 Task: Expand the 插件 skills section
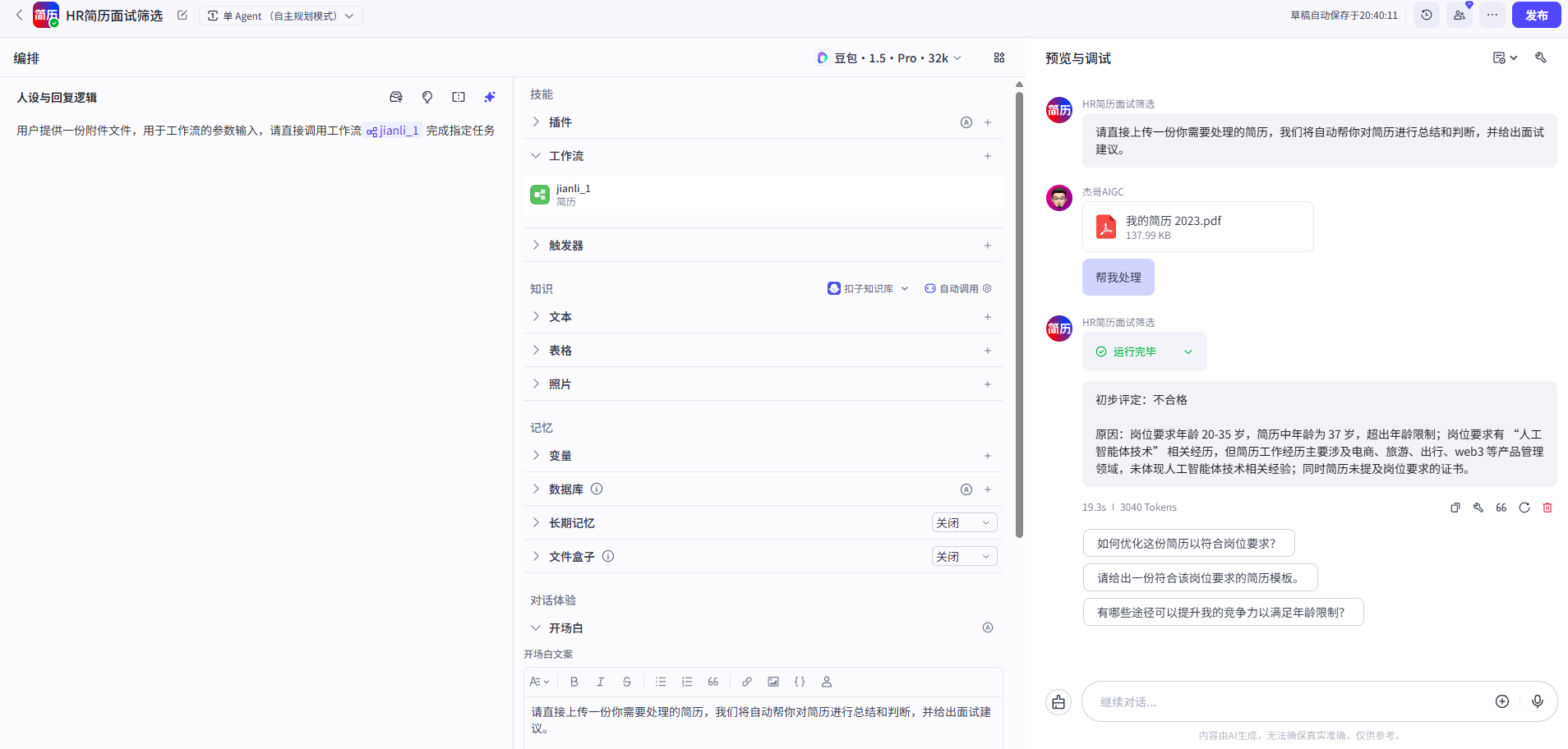coord(536,122)
